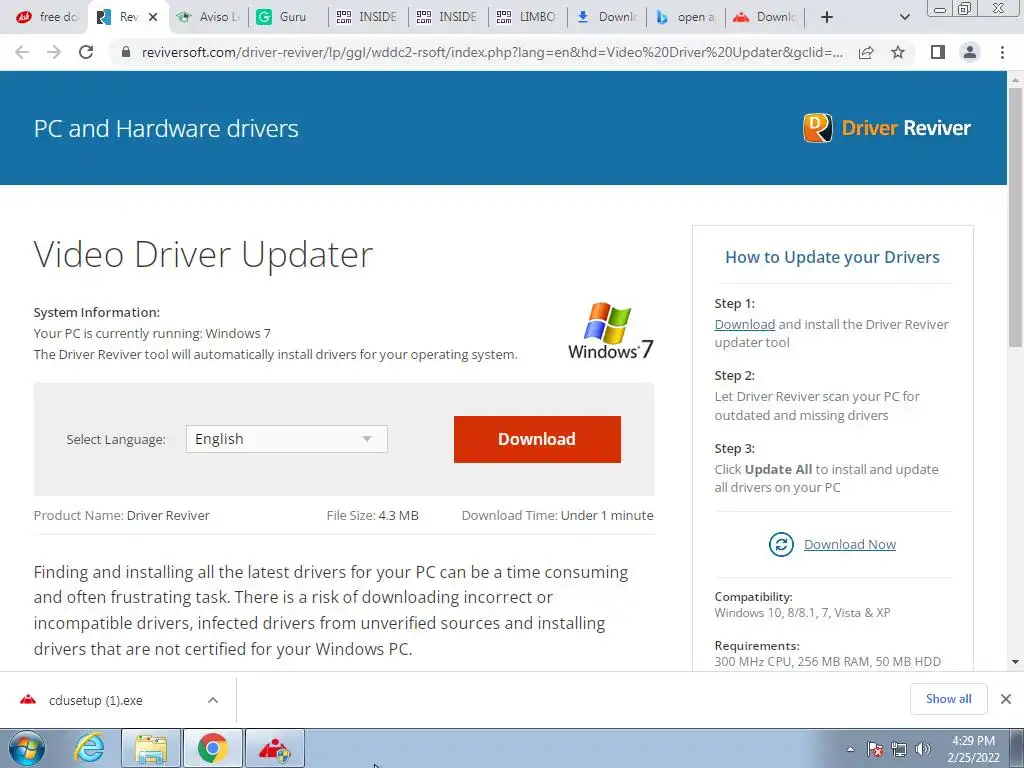Switch to the first 'Downlc' tab with blue arrow
Image resolution: width=1024 pixels, height=768 pixels.
(607, 17)
